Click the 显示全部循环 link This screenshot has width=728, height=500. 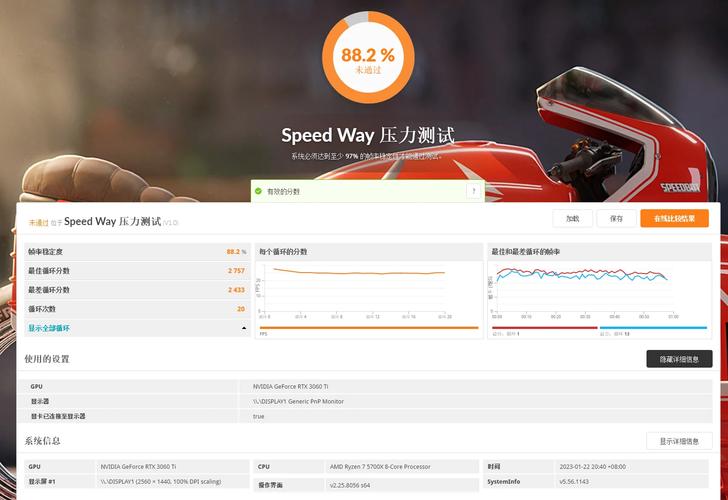click(49, 328)
